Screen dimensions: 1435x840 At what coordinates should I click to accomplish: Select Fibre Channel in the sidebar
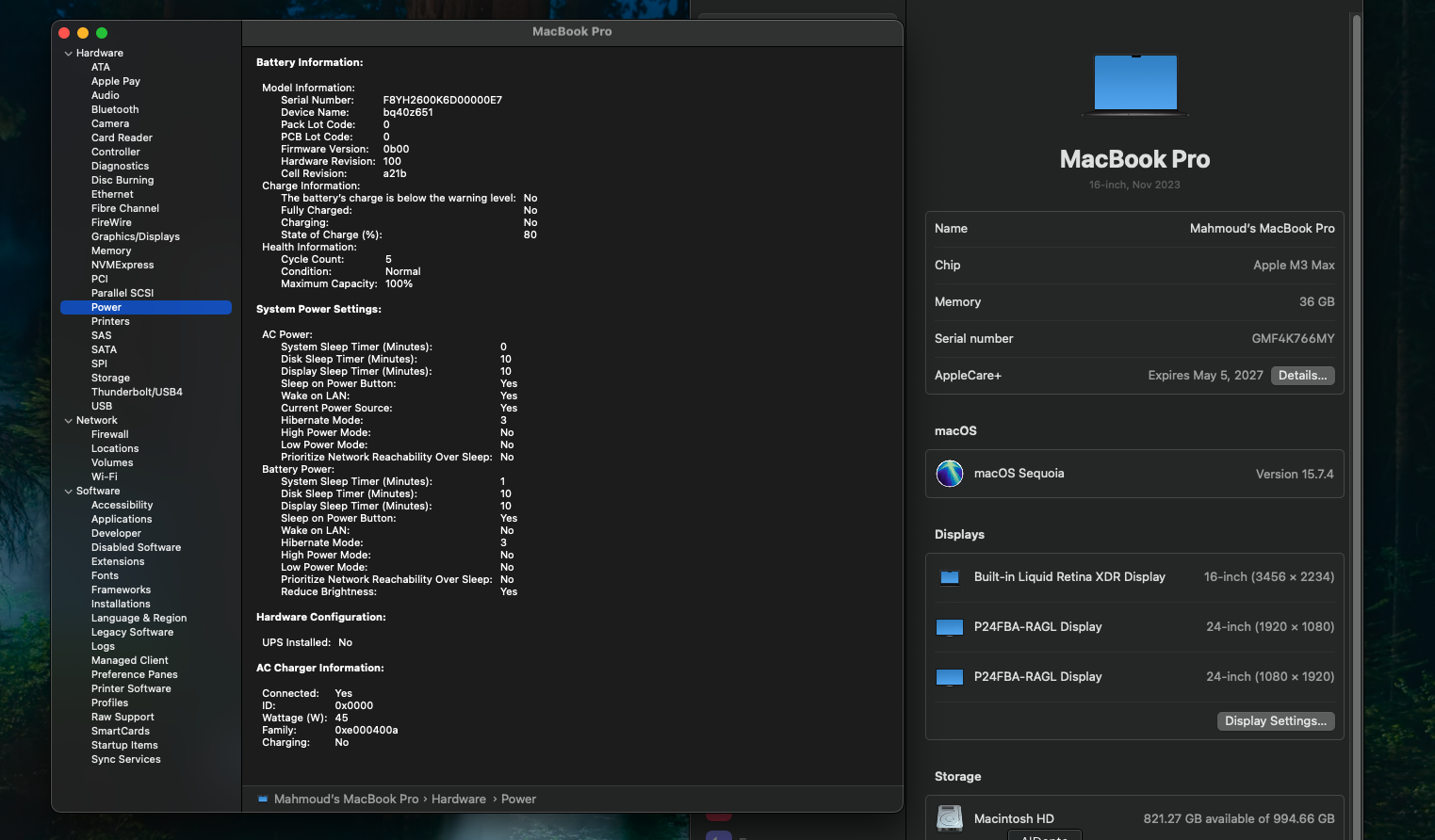pos(125,209)
